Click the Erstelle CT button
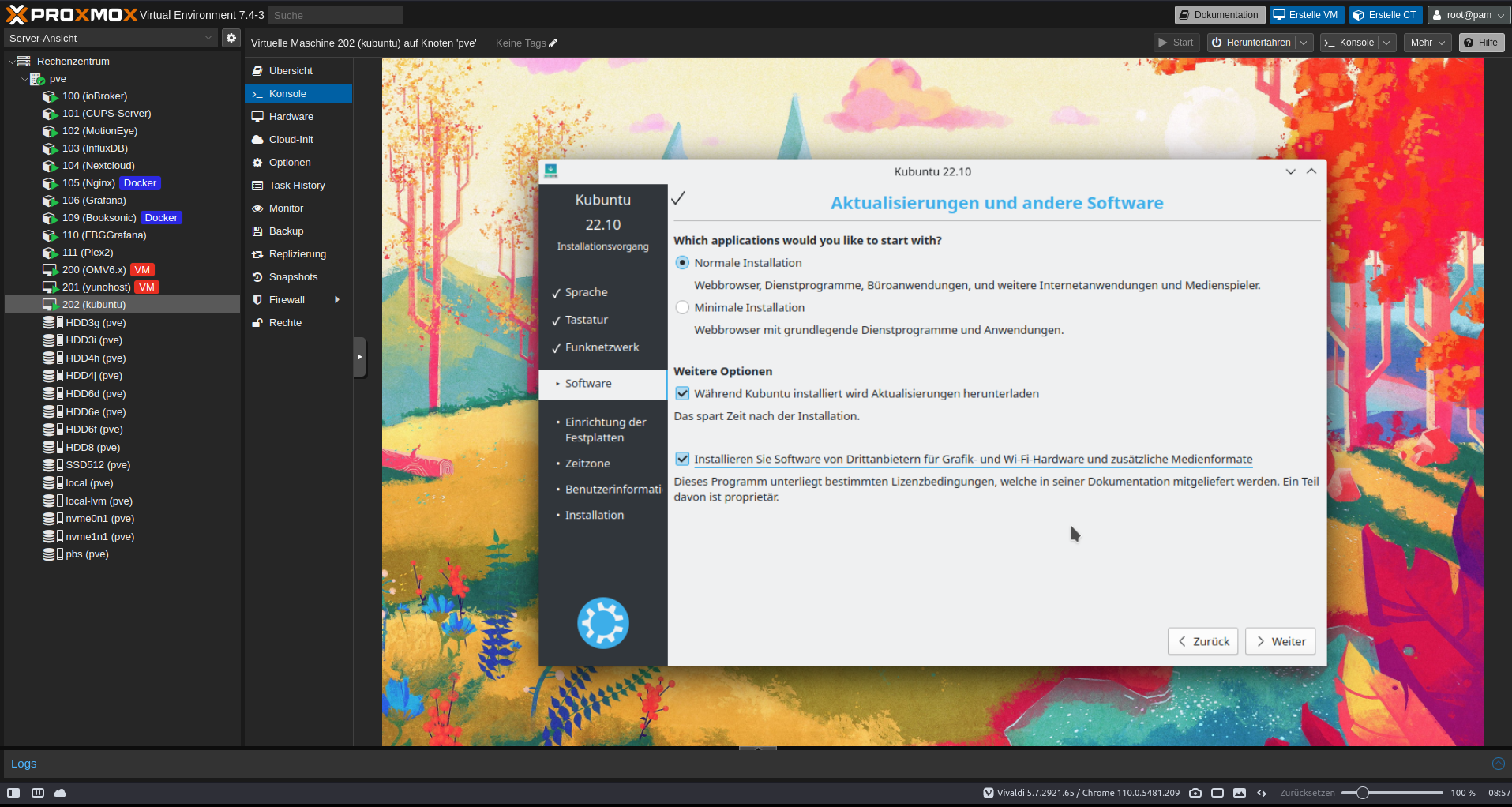This screenshot has height=807, width=1512. point(1386,15)
